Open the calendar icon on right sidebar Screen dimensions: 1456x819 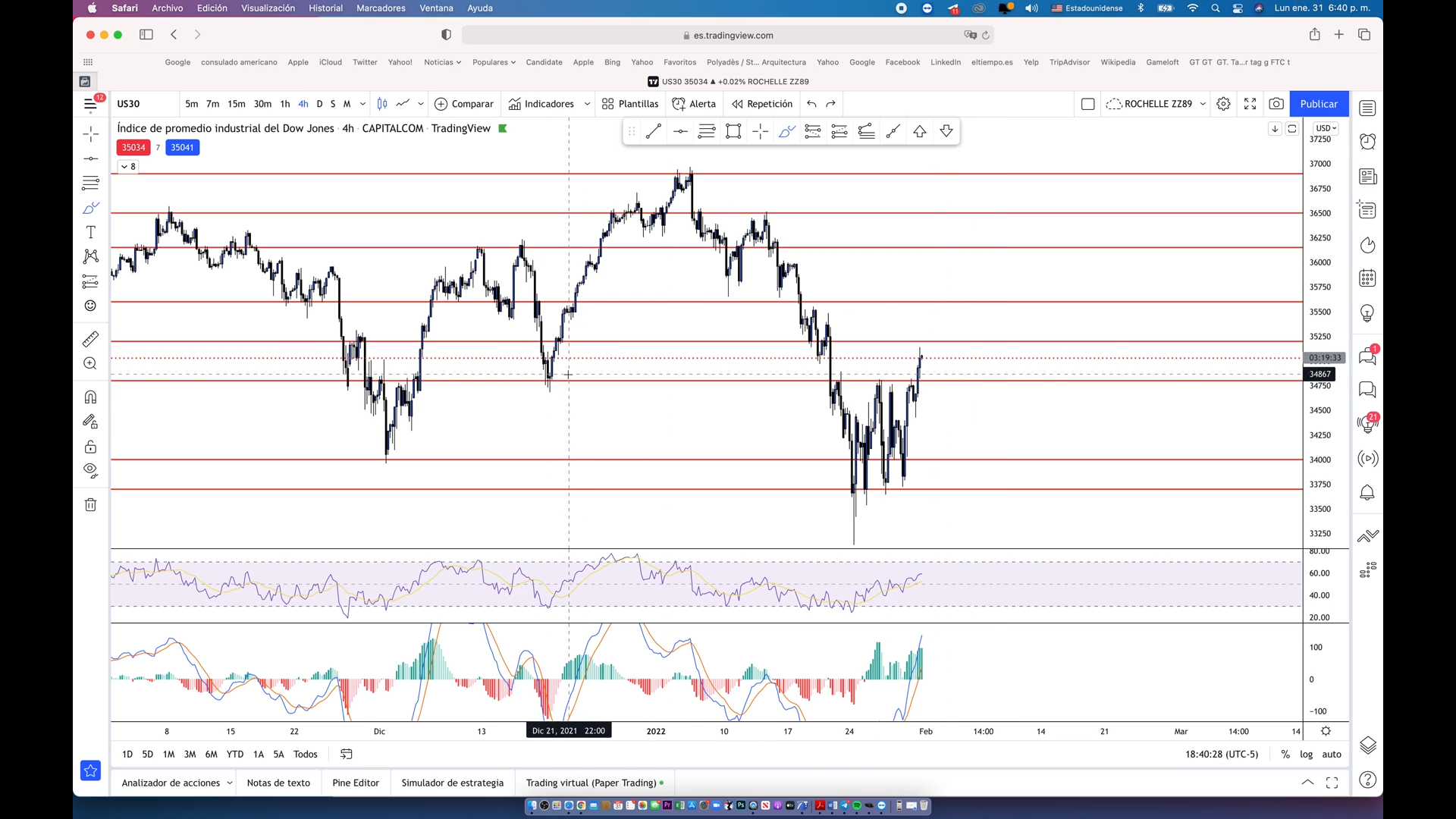1367,278
